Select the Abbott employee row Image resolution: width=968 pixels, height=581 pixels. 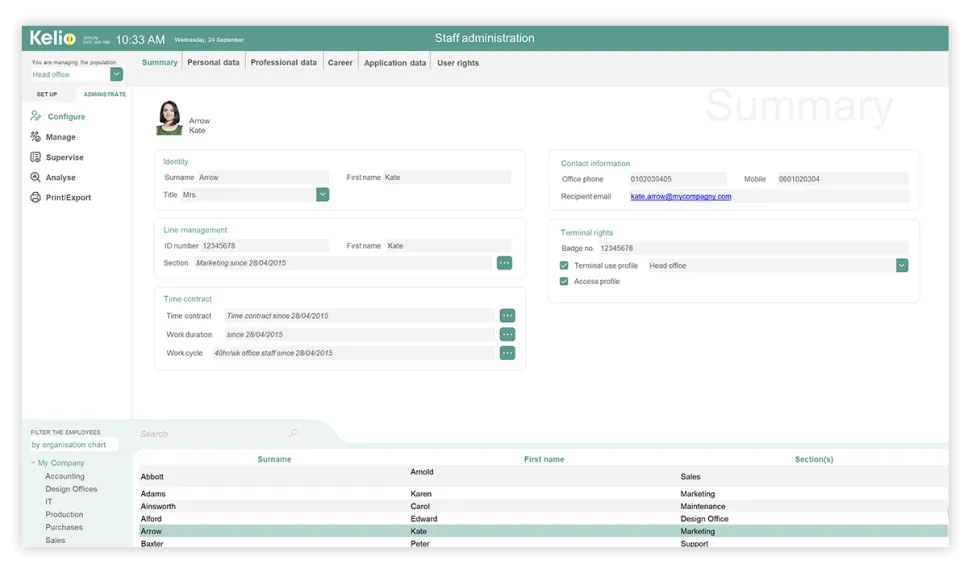point(543,476)
